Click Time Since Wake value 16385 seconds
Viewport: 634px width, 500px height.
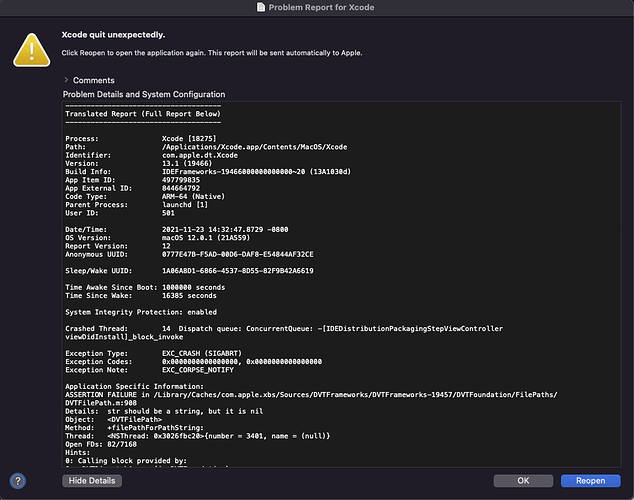pyautogui.click(x=189, y=295)
